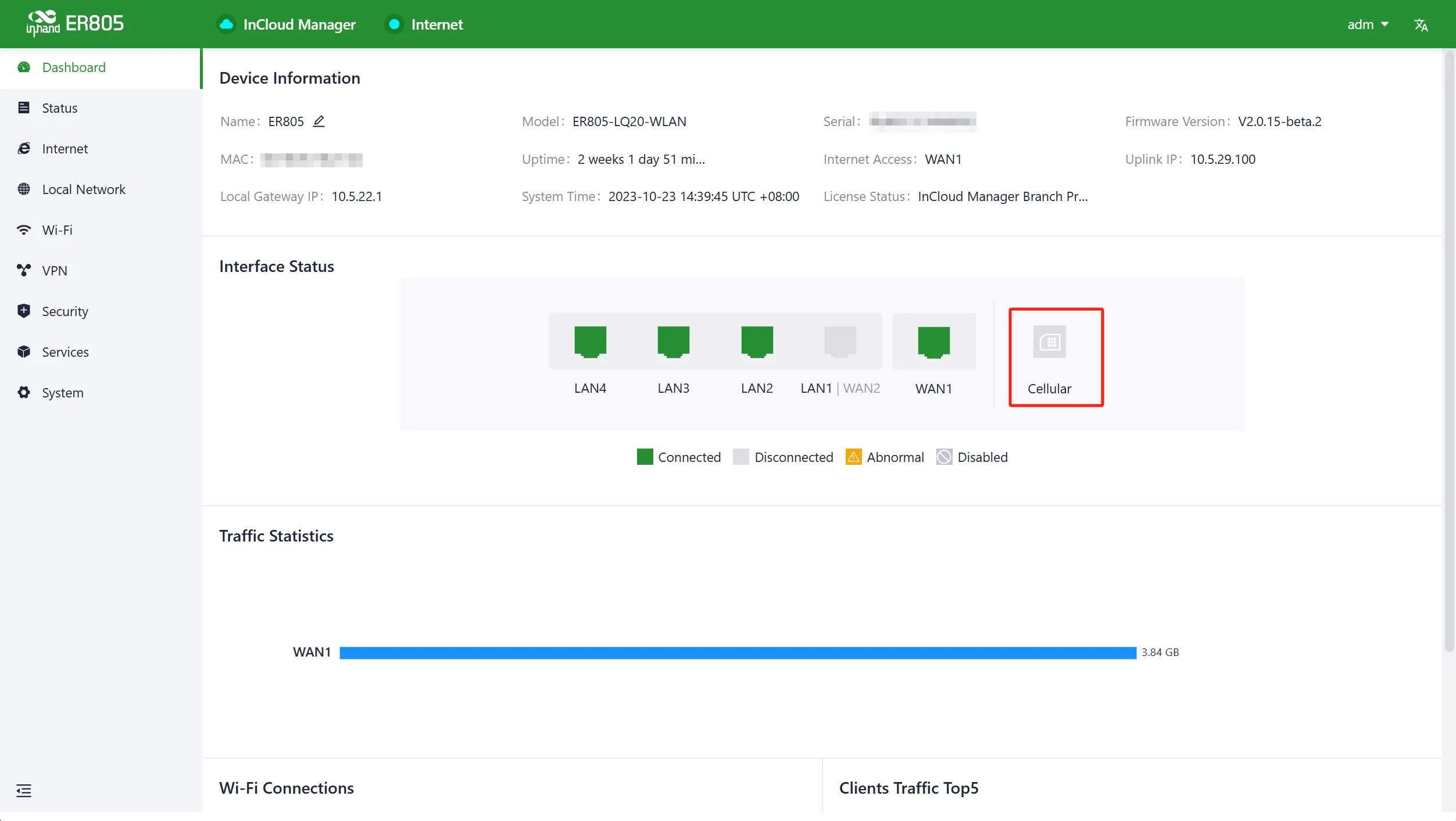The height and width of the screenshot is (821, 1456).
Task: Click the model ER805-LQ20-WLAN text
Action: coord(629,121)
